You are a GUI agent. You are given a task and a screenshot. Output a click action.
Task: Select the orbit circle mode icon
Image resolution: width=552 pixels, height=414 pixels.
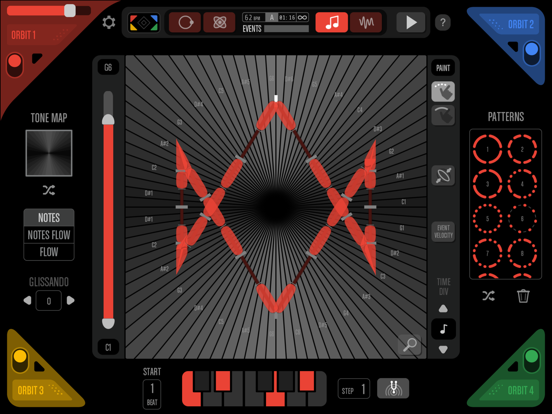[x=185, y=23]
